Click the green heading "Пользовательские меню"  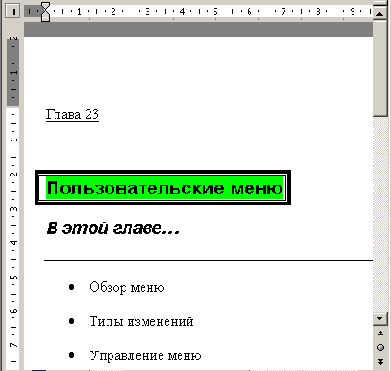(x=165, y=188)
